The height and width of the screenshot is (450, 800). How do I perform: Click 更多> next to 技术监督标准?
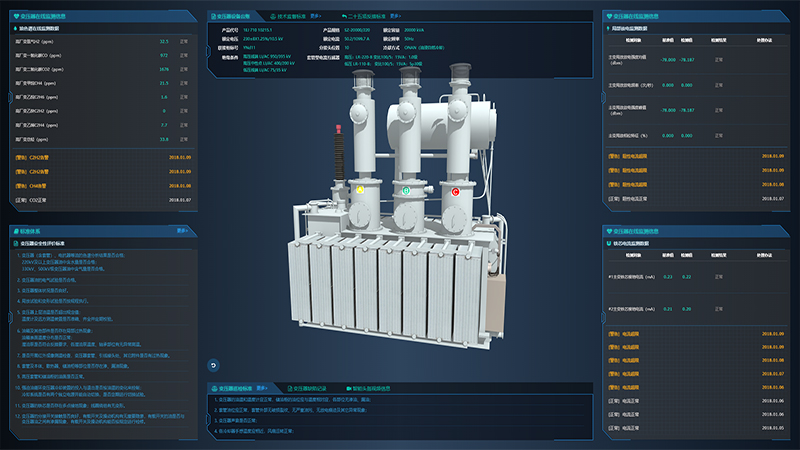[x=315, y=16]
